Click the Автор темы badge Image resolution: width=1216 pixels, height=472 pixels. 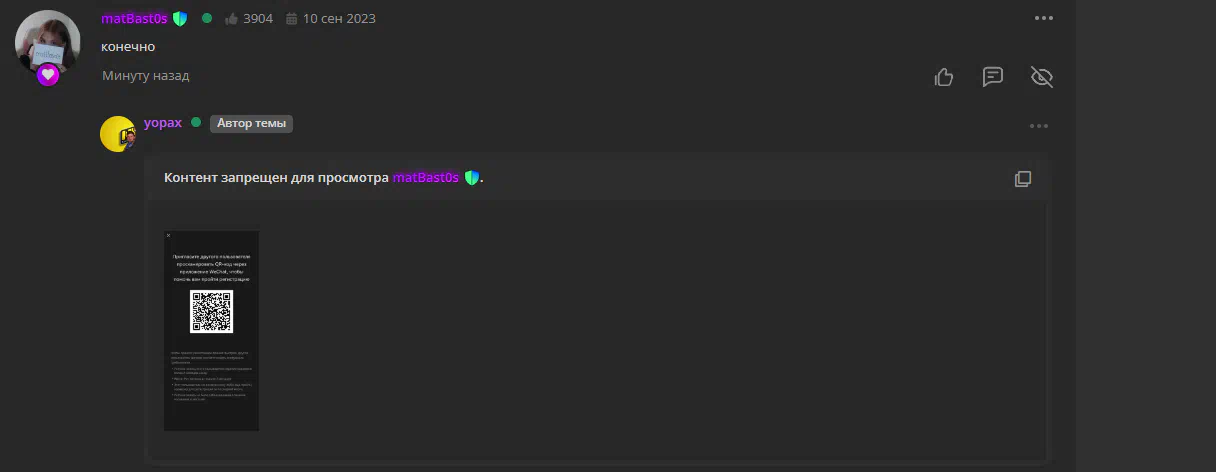click(x=251, y=124)
